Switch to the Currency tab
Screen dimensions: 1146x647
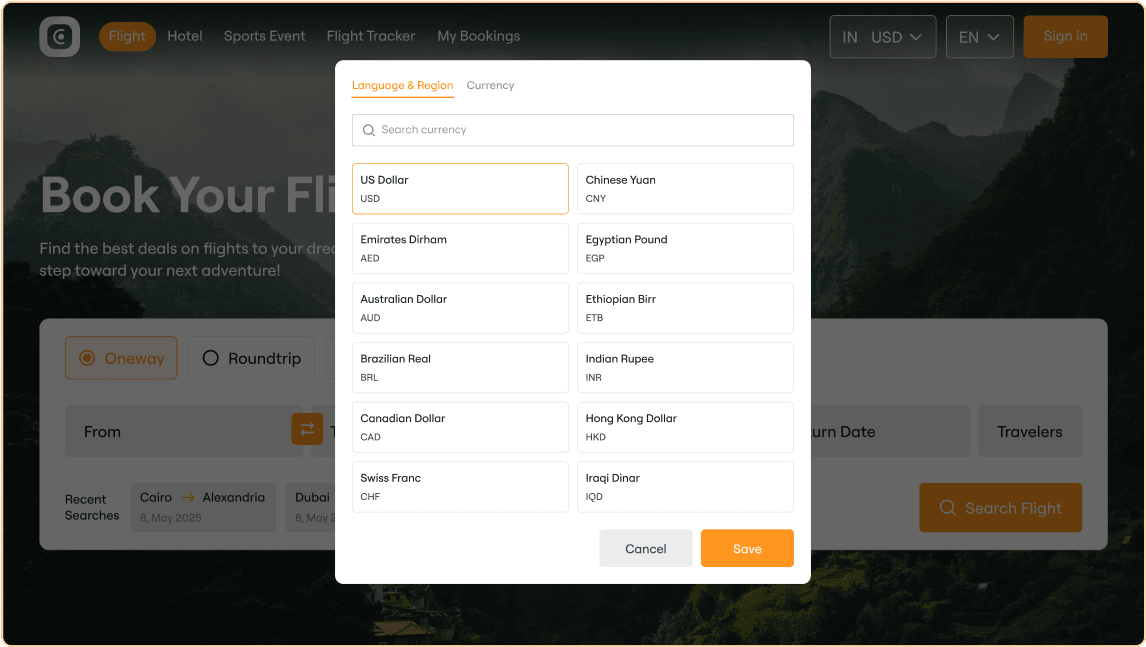[x=490, y=85]
